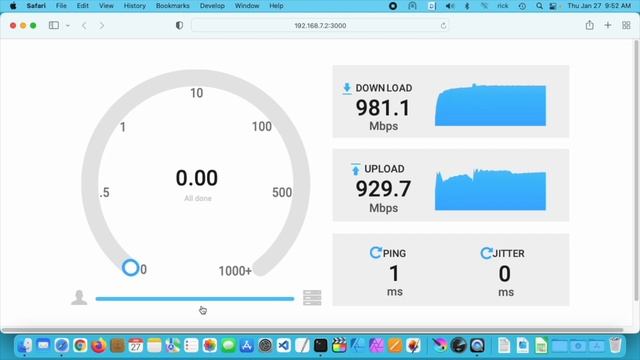Open Control Center in menu bar

coord(553,6)
